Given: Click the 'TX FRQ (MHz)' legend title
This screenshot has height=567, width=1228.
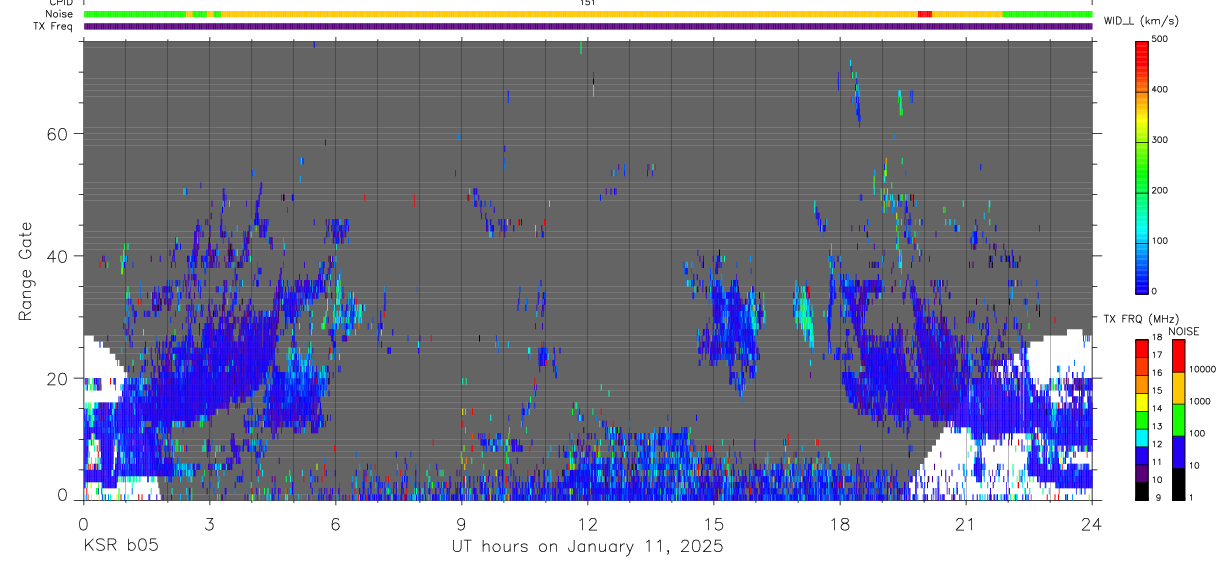Looking at the screenshot, I should pos(1142,319).
